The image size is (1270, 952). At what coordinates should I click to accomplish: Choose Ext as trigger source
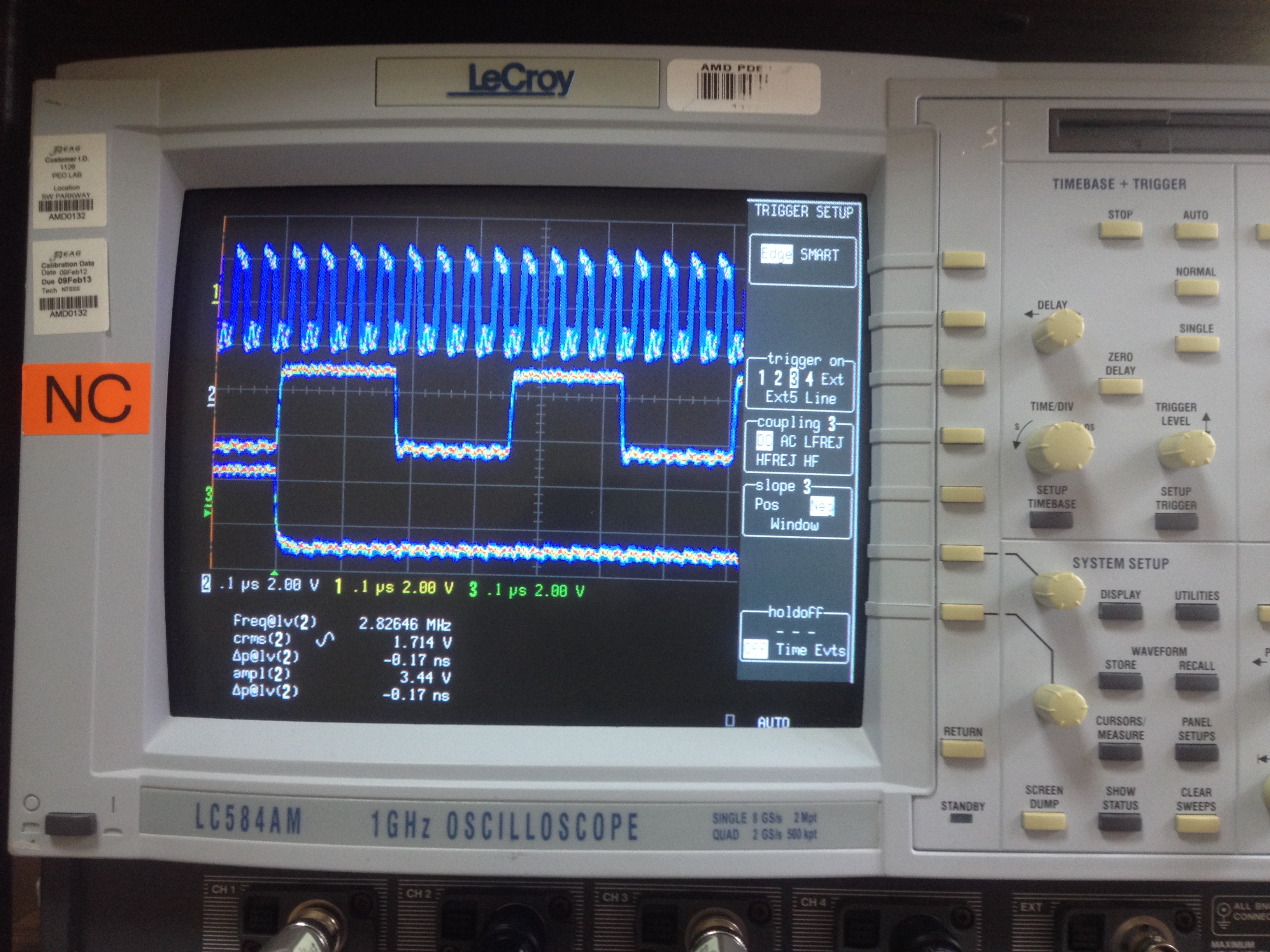(x=832, y=379)
